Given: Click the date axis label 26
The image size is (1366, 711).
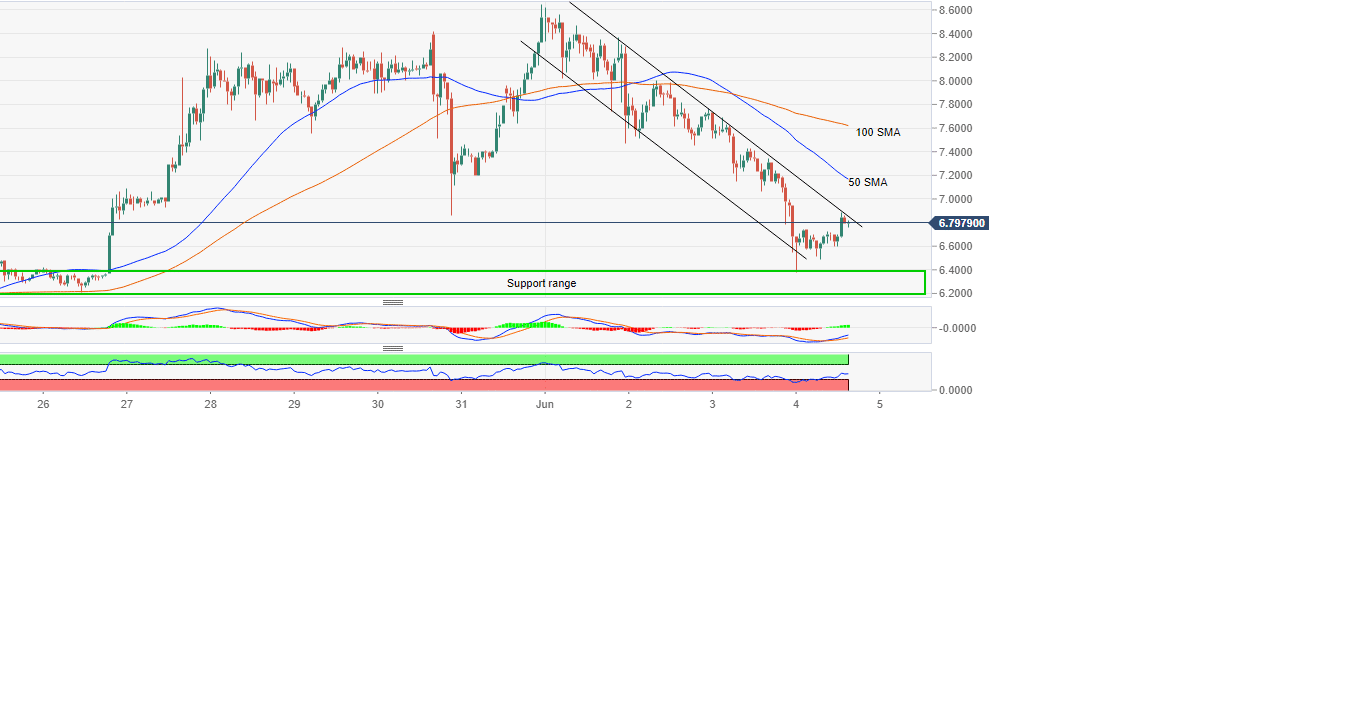Looking at the screenshot, I should 43,405.
